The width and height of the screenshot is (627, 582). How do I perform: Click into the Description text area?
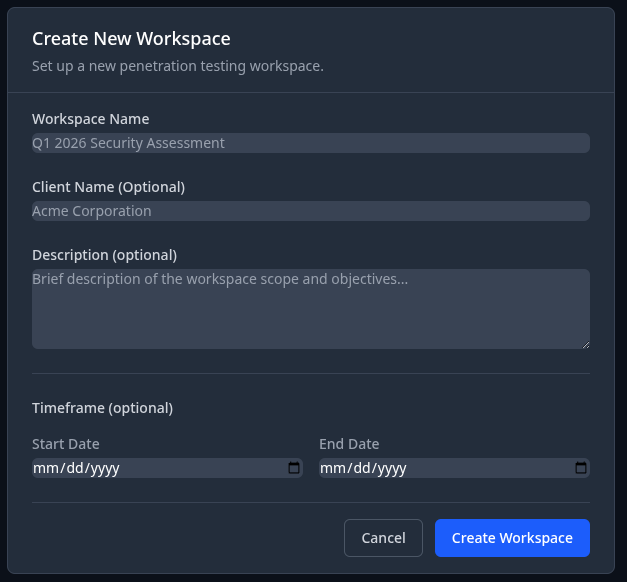point(311,309)
